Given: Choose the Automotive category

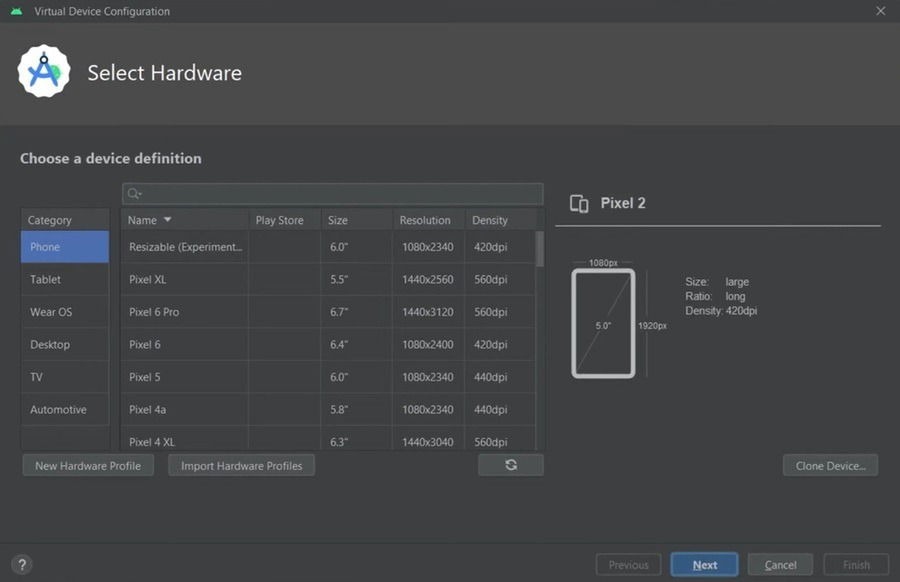Looking at the screenshot, I should coord(65,410).
